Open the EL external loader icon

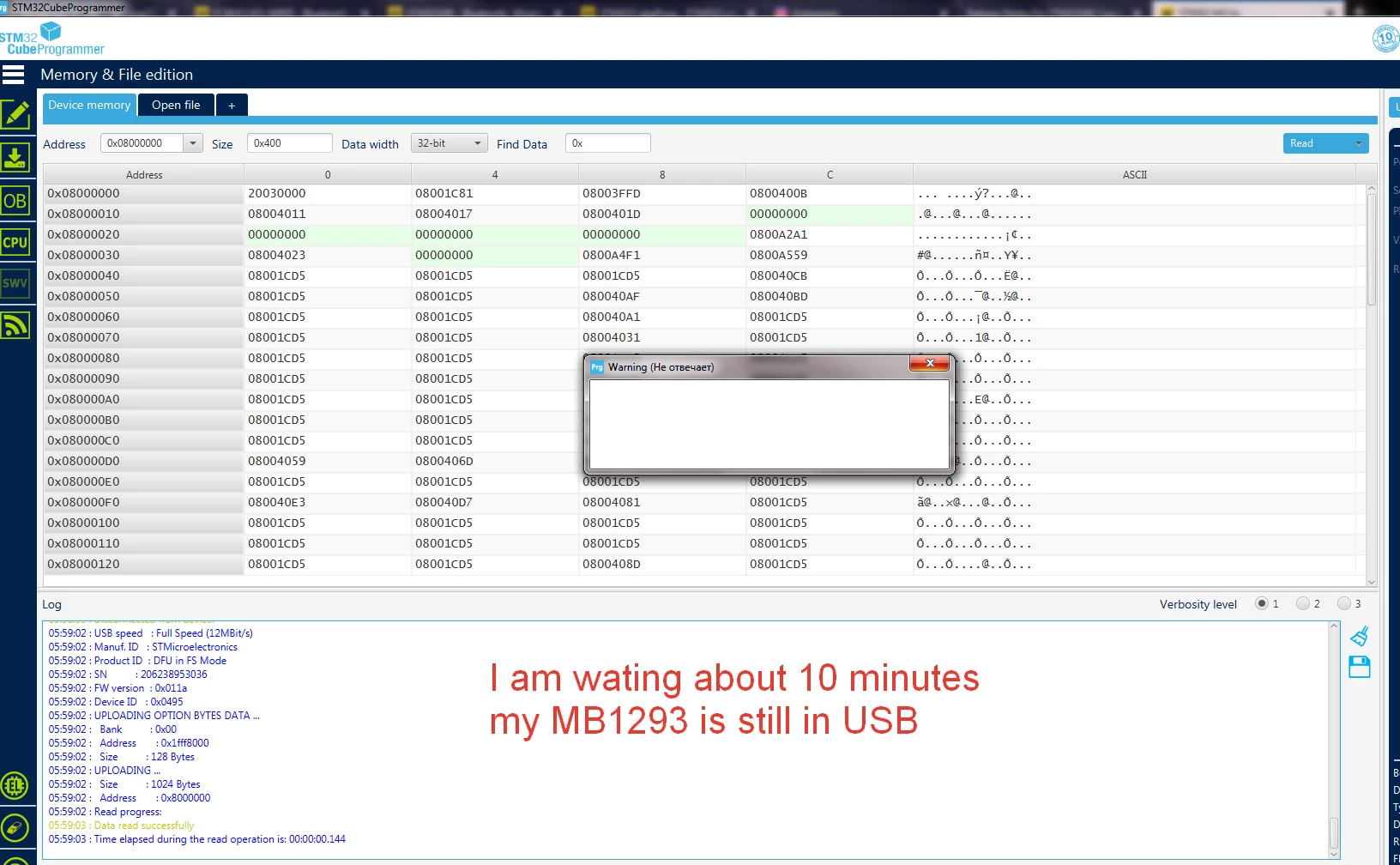click(x=15, y=785)
